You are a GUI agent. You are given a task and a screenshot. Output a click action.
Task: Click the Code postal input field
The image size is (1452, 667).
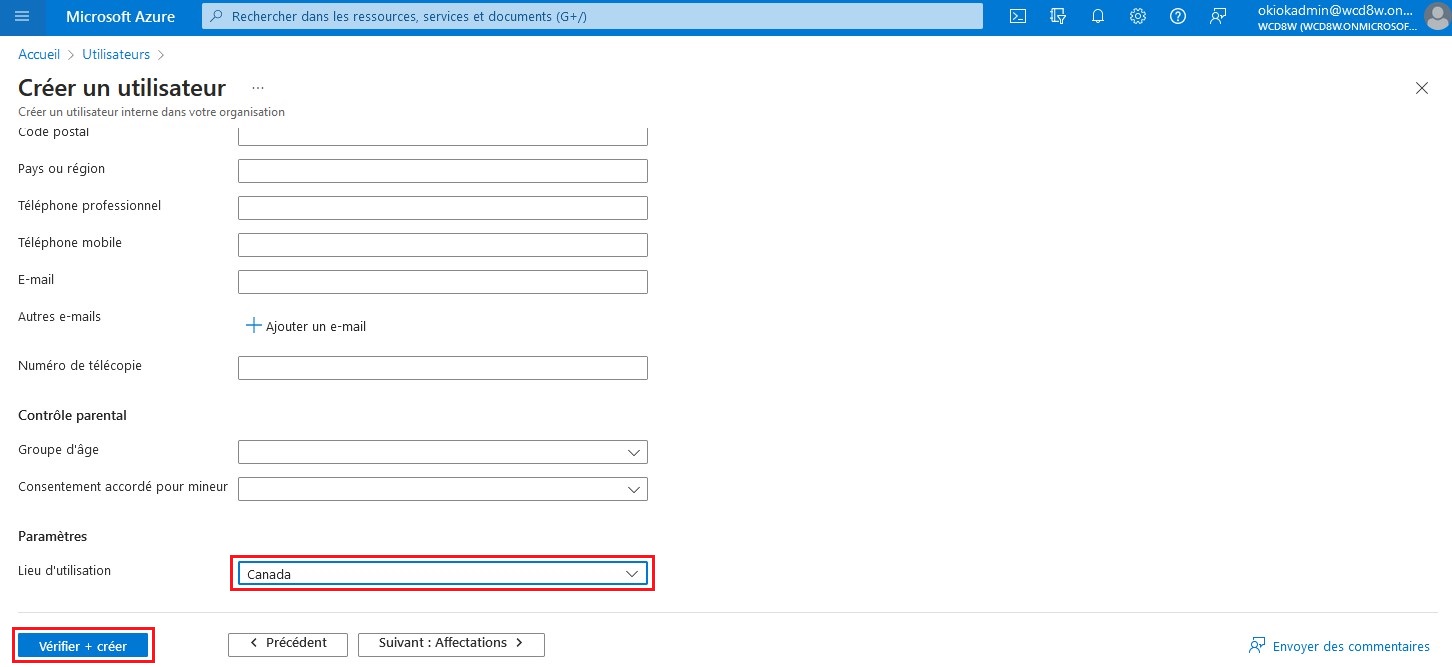[443, 137]
